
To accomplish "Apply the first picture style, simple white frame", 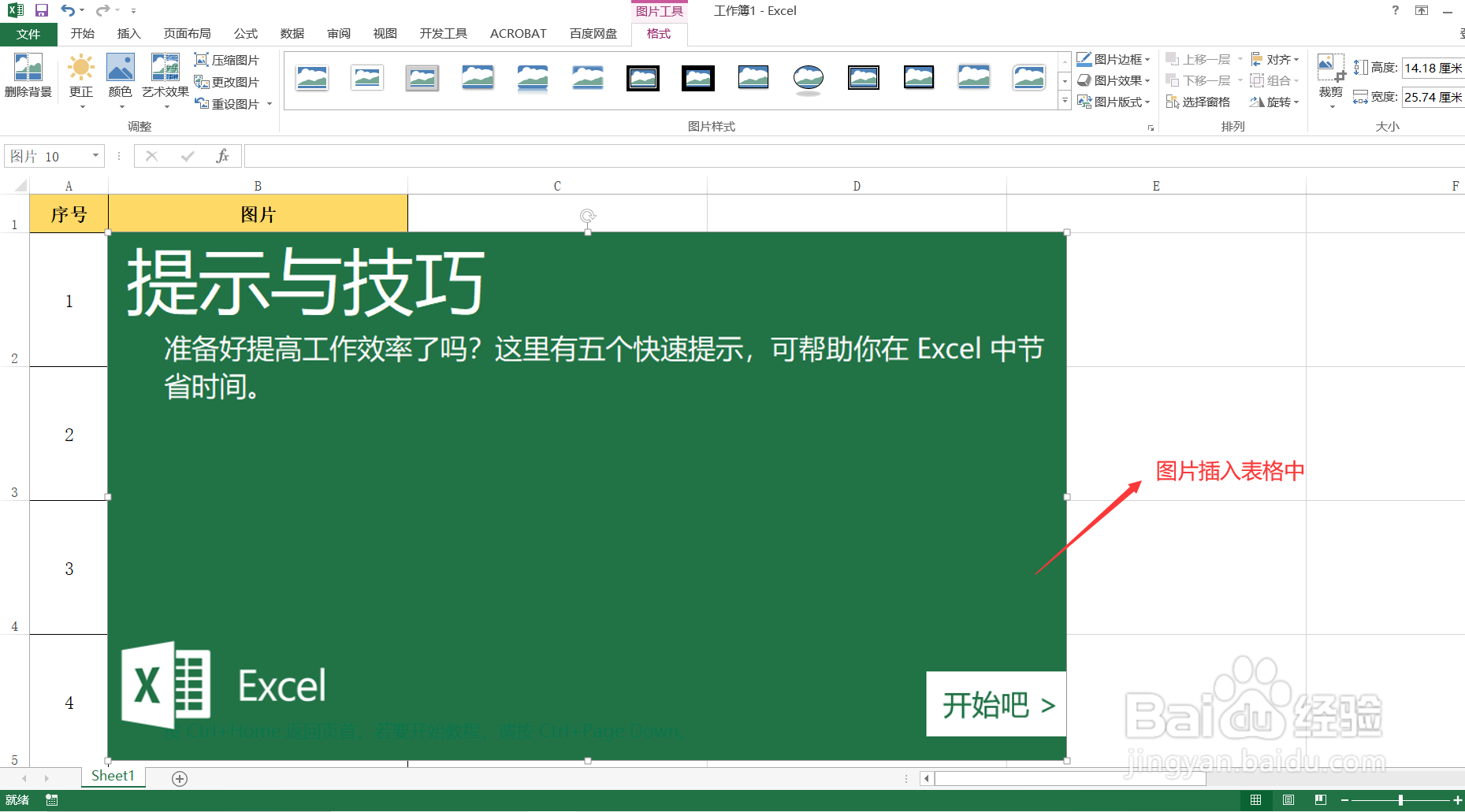I will pos(312,78).
